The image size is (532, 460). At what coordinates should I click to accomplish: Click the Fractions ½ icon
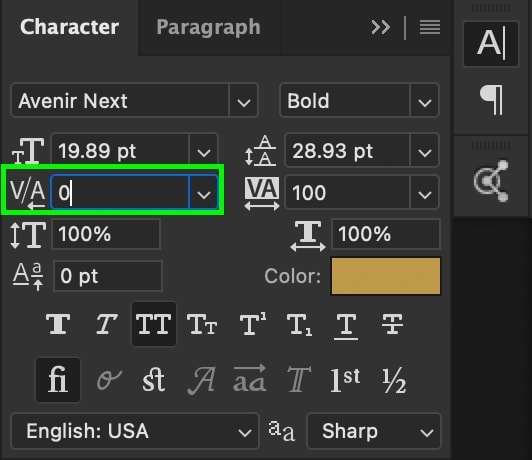pyautogui.click(x=393, y=380)
